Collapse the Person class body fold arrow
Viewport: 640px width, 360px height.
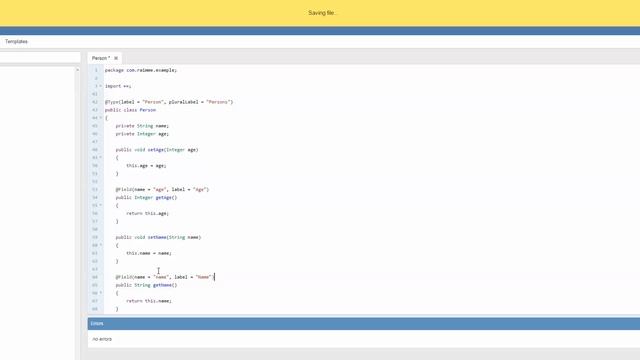[x=101, y=118]
